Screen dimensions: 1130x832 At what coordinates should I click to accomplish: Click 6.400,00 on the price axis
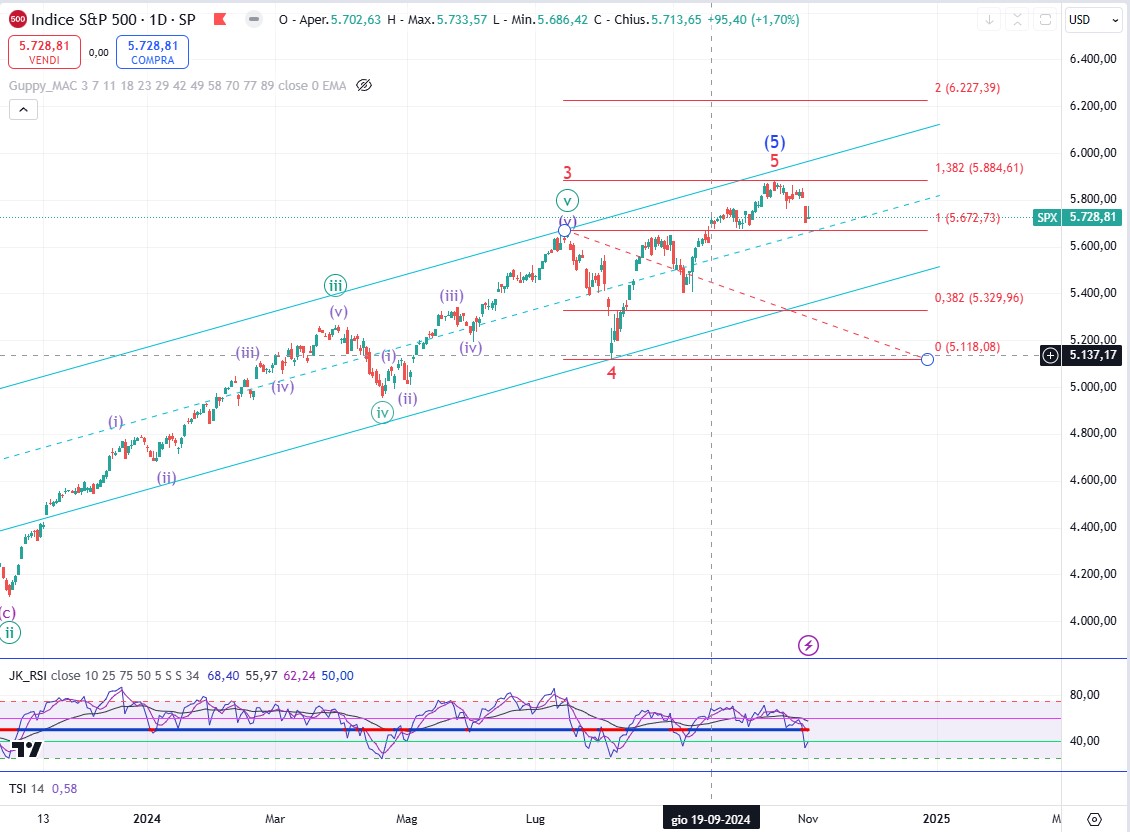(1093, 58)
